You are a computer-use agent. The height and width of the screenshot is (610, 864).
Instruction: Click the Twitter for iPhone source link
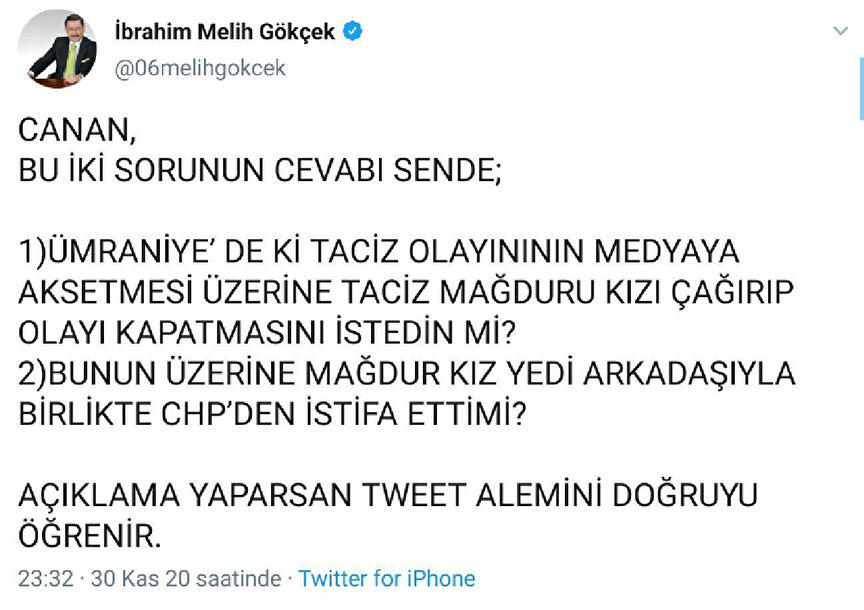coord(387,578)
